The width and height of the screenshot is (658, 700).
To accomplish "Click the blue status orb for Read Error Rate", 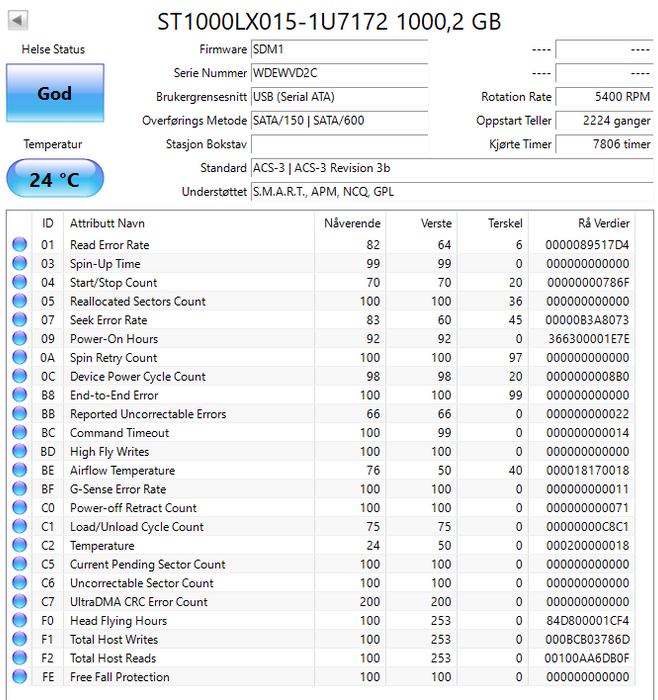I will 20,245.
